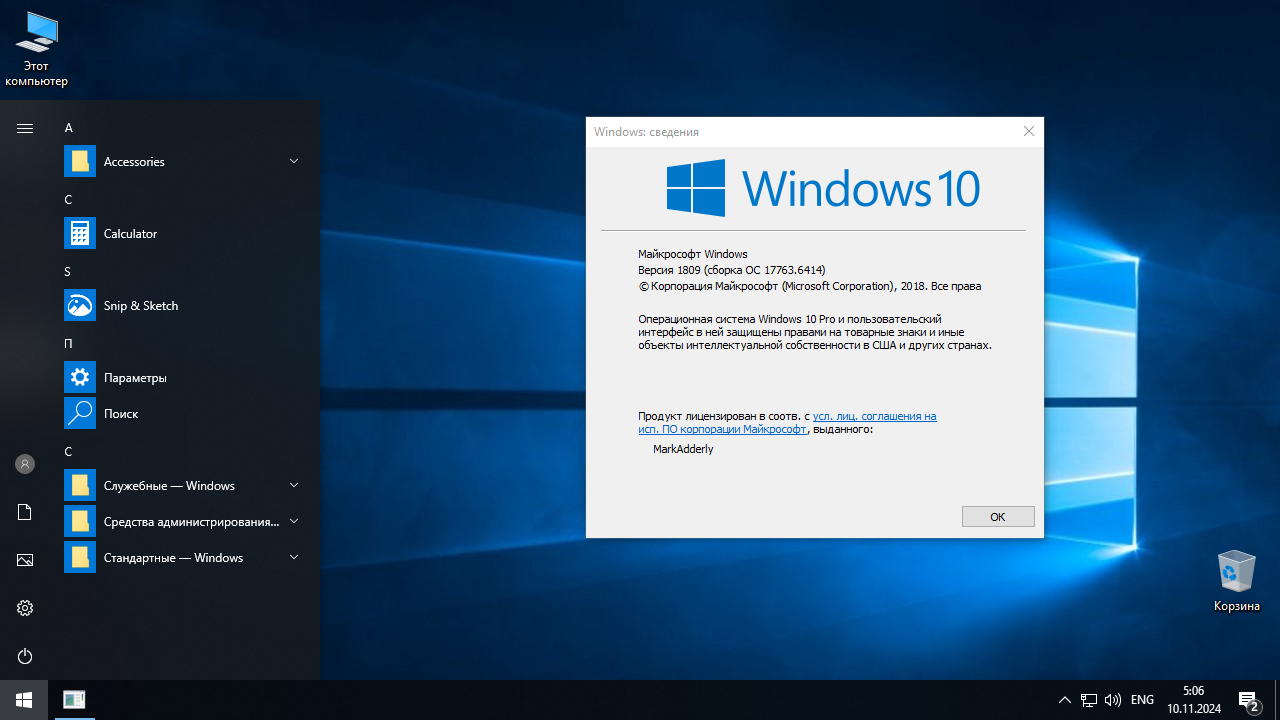Expand Стандартные — Windows chevron
The height and width of the screenshot is (720, 1280).
click(x=294, y=557)
